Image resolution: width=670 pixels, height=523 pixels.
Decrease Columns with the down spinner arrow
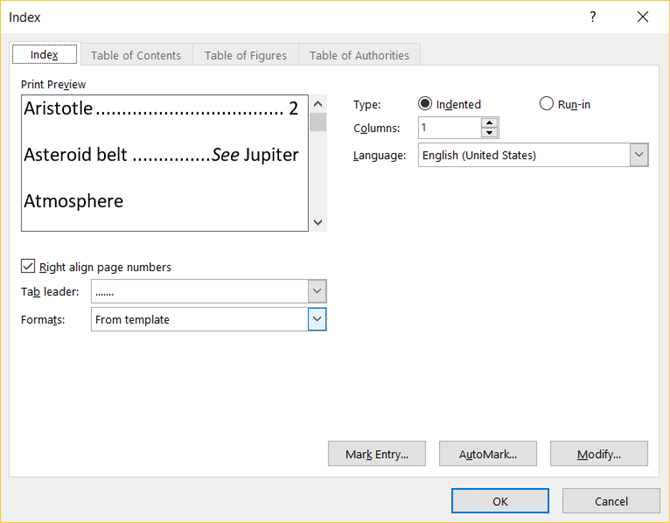click(489, 132)
